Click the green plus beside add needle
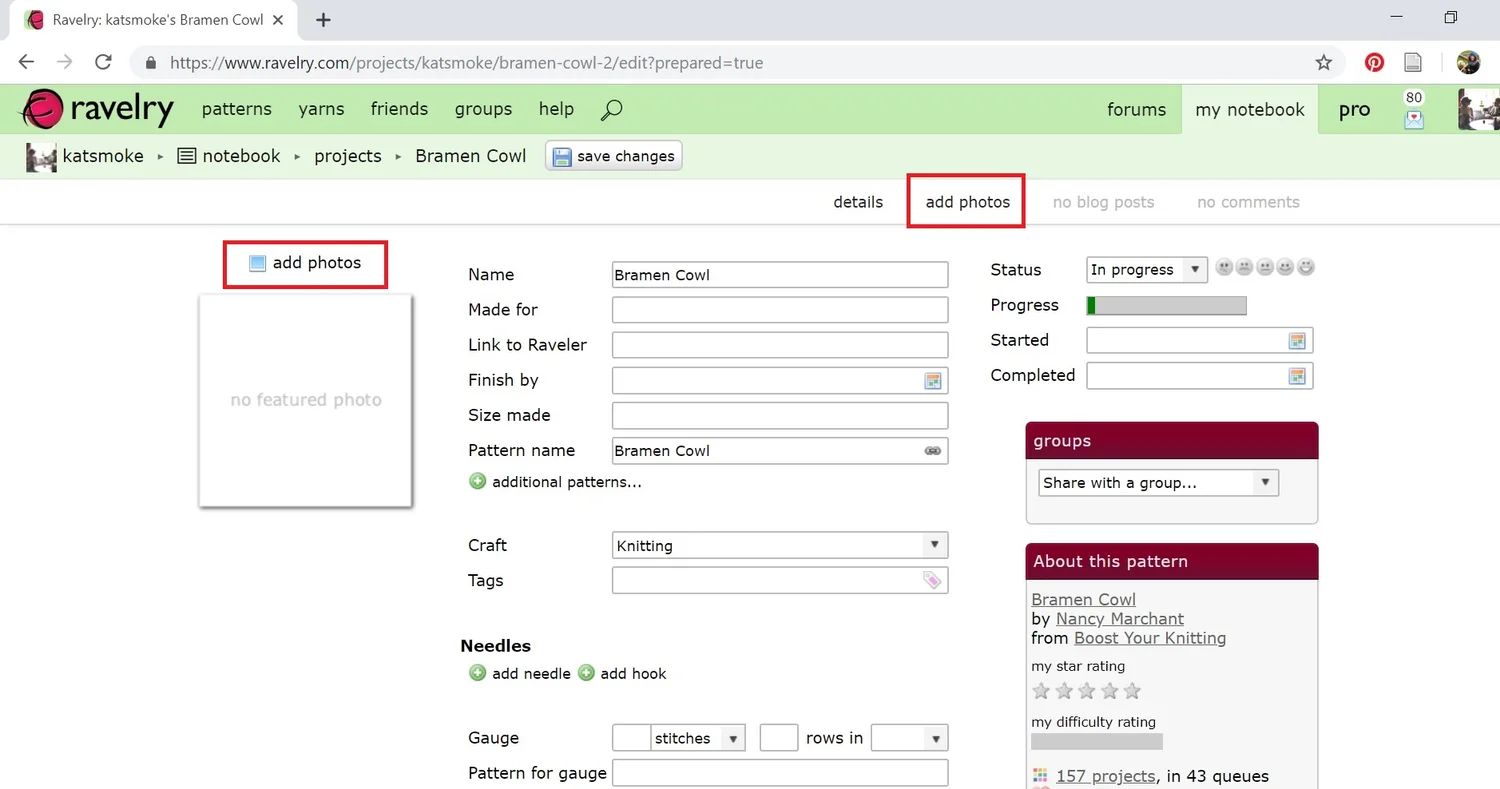The width and height of the screenshot is (1500, 789). point(478,673)
